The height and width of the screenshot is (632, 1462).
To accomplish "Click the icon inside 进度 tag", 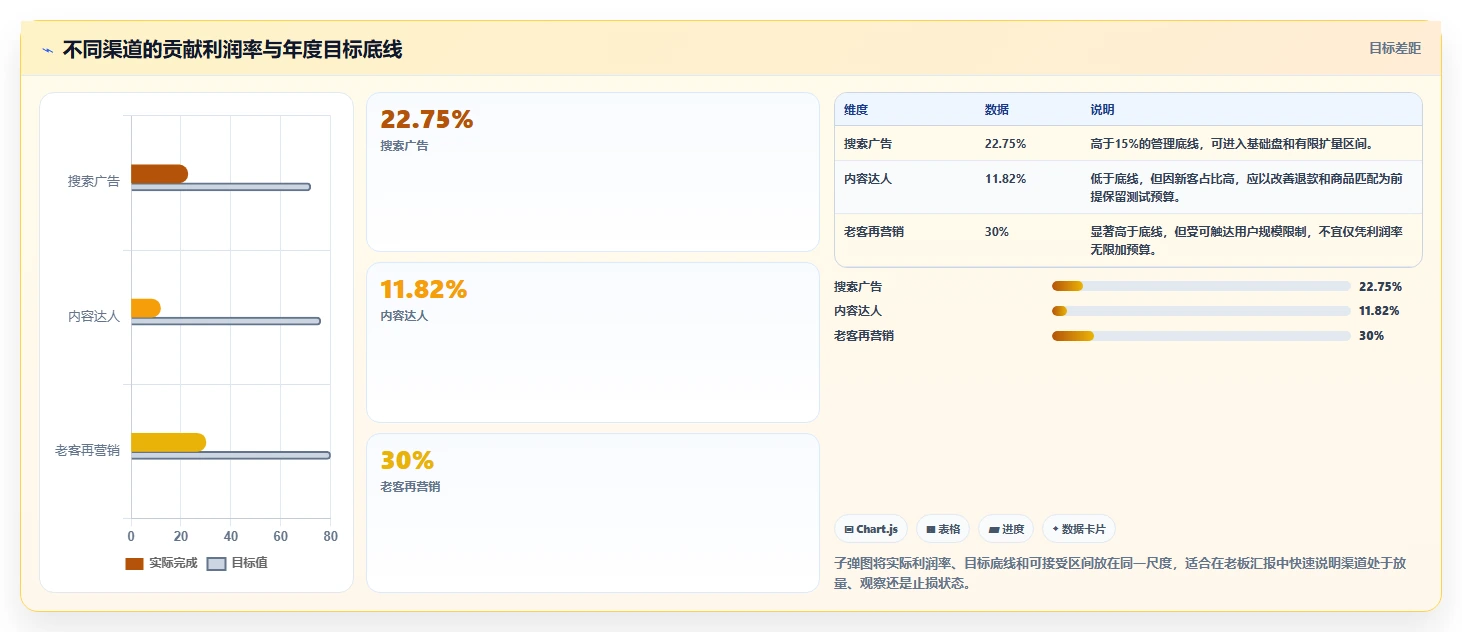I will coord(994,529).
